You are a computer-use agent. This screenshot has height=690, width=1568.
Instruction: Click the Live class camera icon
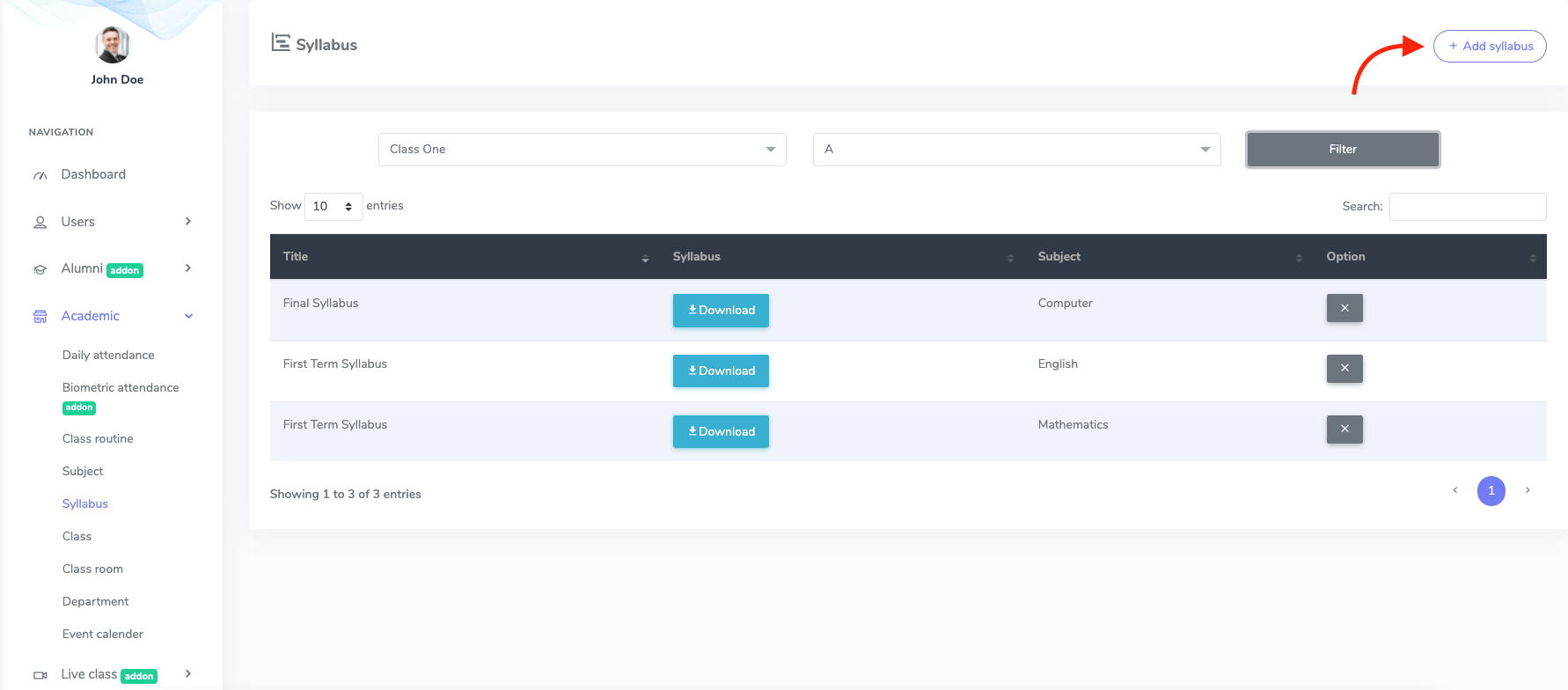click(40, 675)
